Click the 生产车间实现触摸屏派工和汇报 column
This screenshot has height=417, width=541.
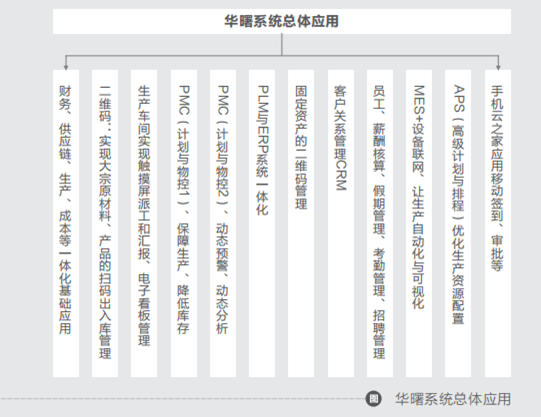click(144, 224)
